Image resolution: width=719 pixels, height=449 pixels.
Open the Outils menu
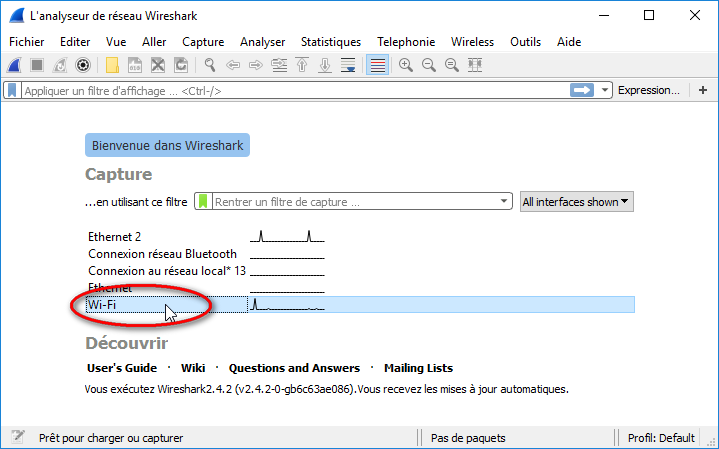(x=525, y=42)
